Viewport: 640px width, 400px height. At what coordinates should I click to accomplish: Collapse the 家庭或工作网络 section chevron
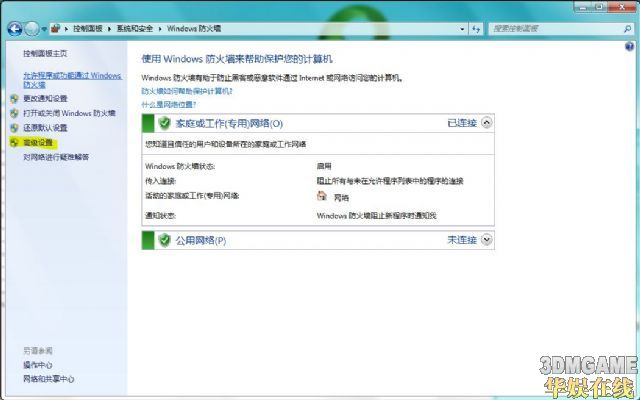point(487,123)
